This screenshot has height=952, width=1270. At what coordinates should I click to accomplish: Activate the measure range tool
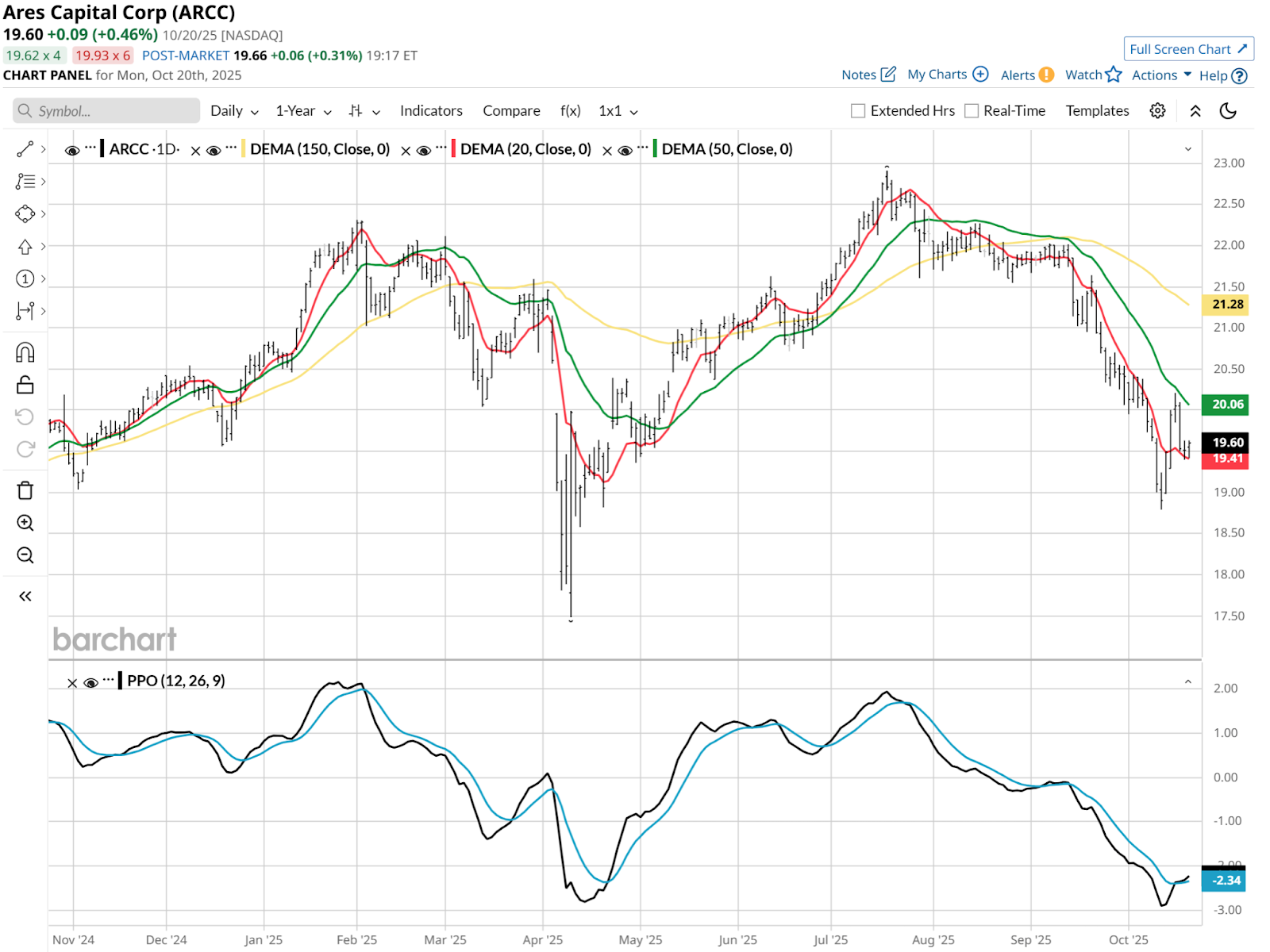point(25,311)
